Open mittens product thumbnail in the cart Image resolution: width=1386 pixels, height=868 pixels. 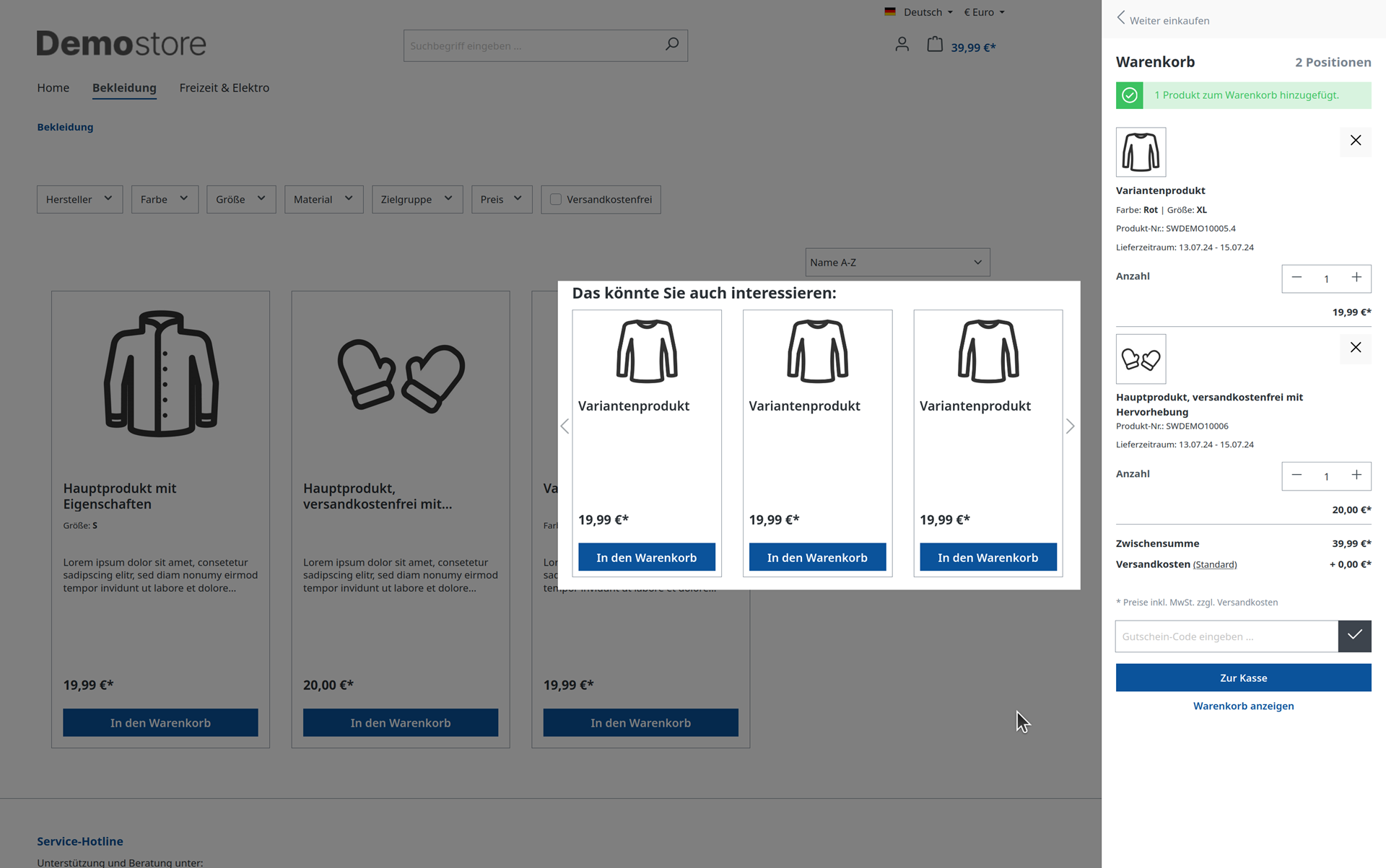click(x=1141, y=359)
